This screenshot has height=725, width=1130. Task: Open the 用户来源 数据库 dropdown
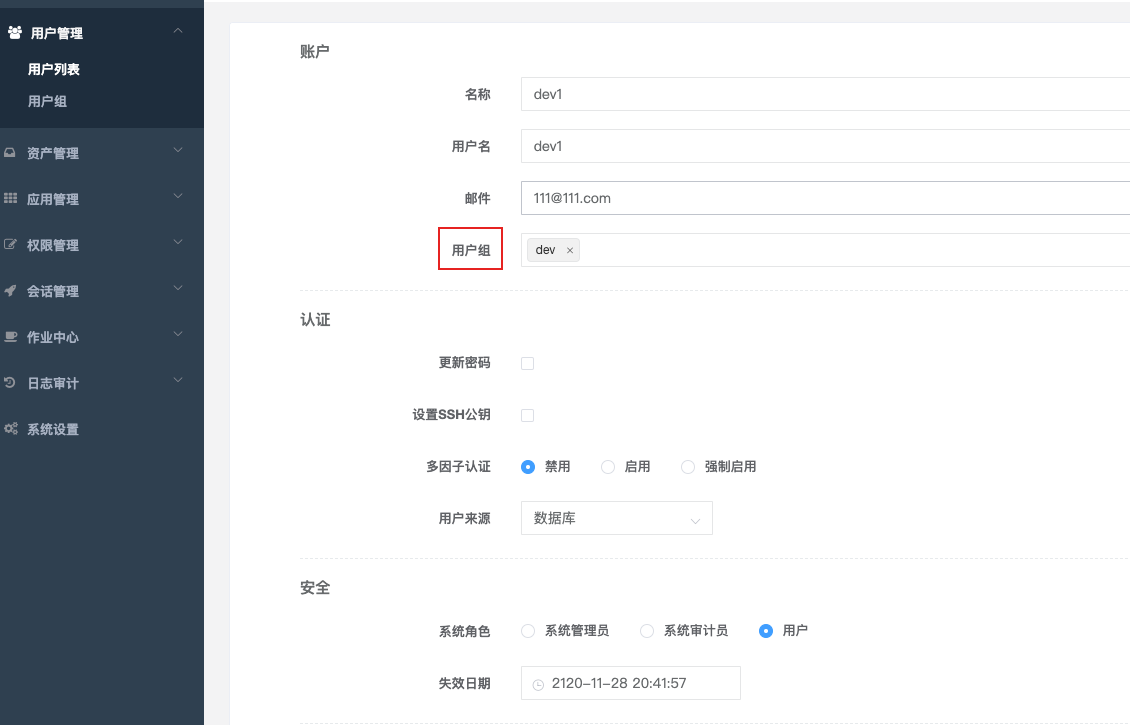pyautogui.click(x=616, y=518)
